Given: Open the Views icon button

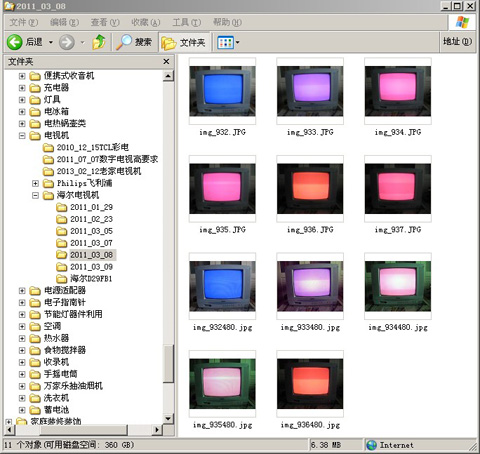Looking at the screenshot, I should 226,43.
